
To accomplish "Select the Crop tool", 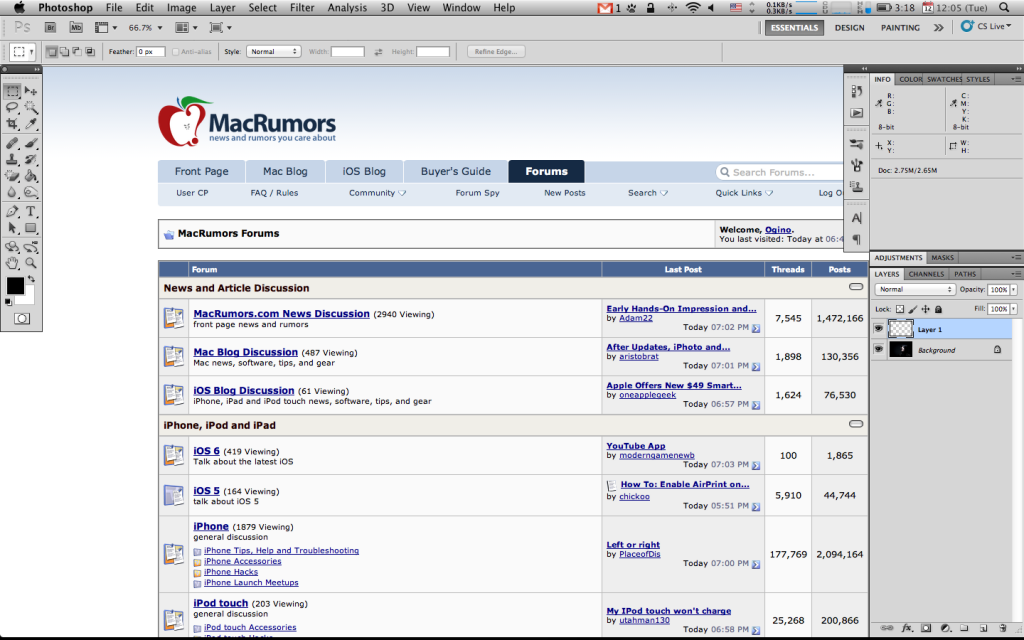I will (12, 123).
